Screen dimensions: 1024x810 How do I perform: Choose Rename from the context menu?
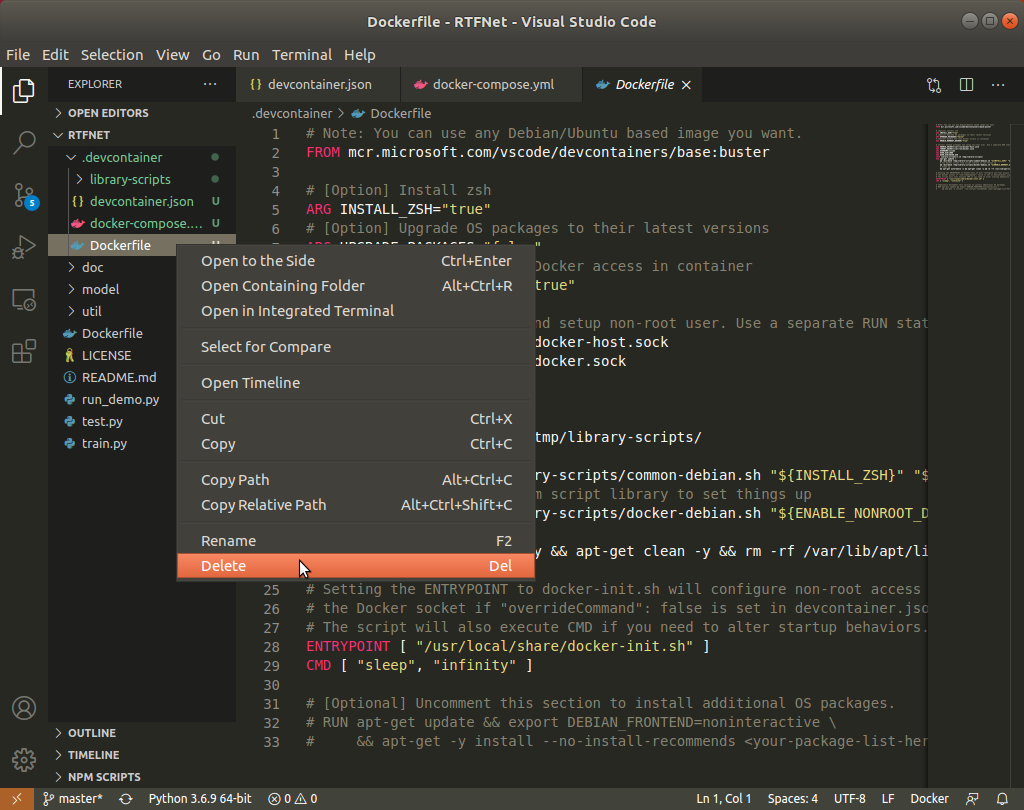click(x=356, y=541)
